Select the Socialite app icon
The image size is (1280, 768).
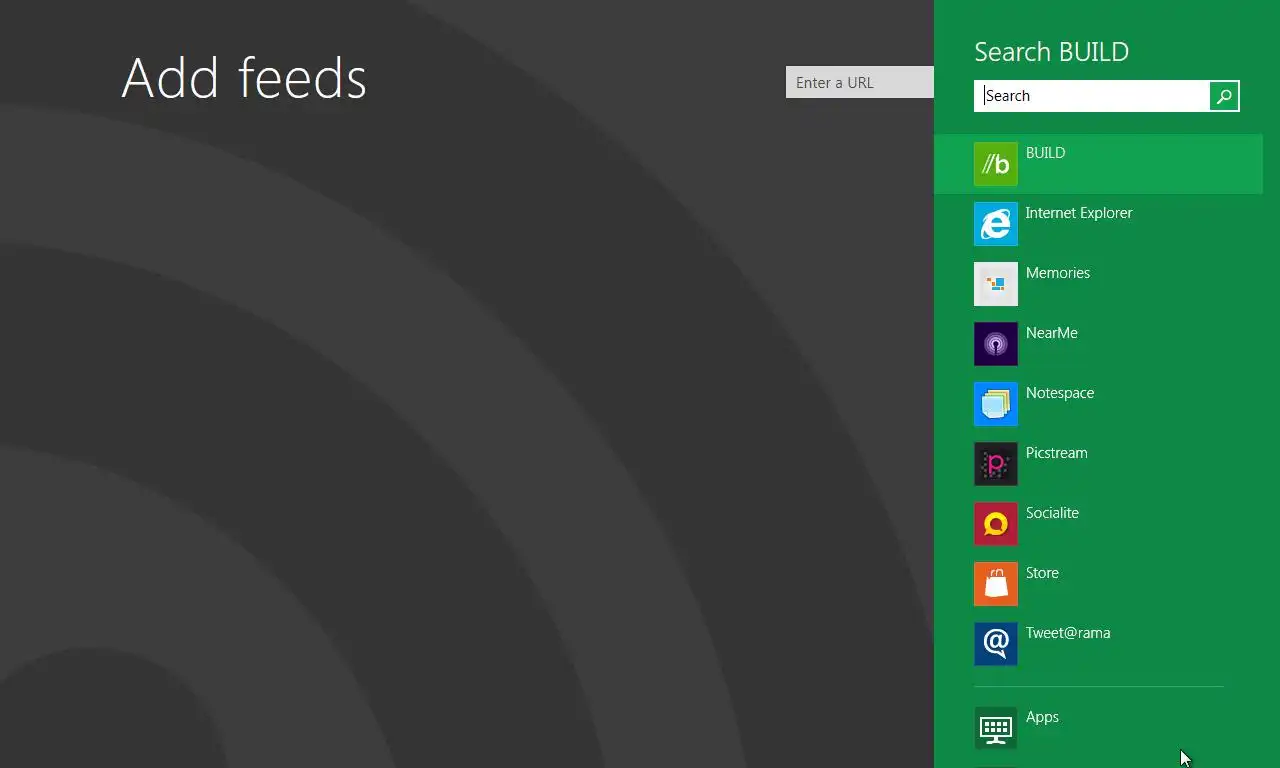pos(995,524)
